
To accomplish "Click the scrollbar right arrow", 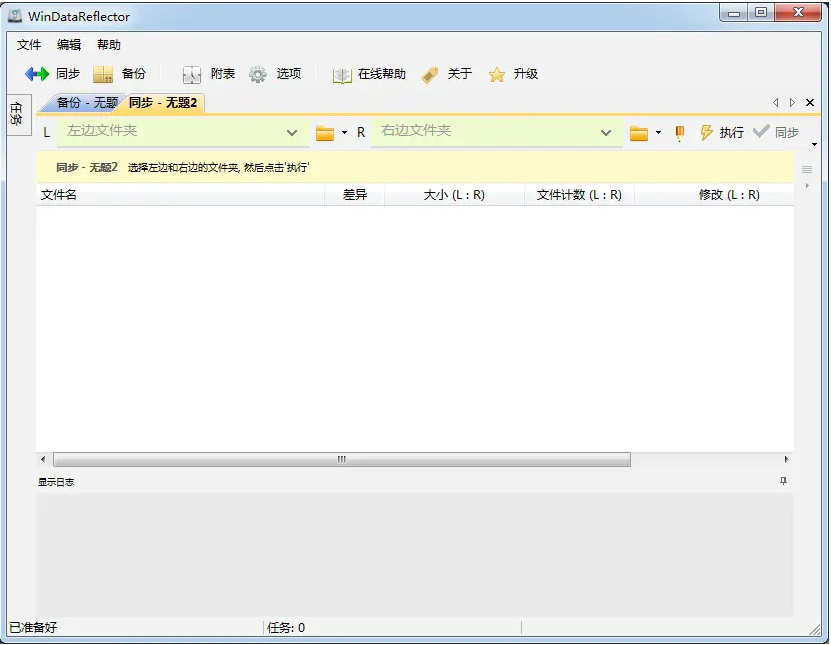I will coord(786,459).
